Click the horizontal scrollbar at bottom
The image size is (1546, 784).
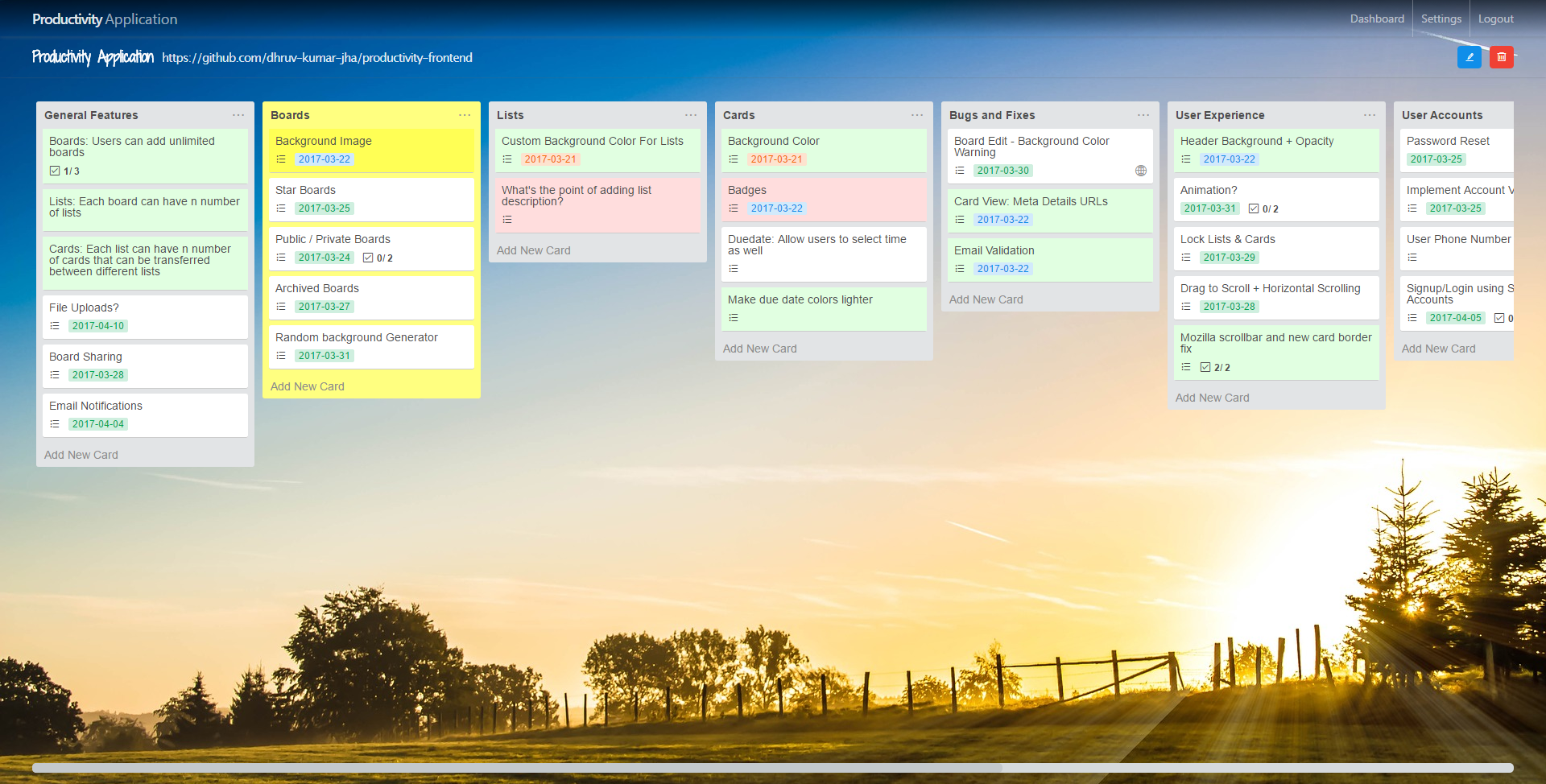[773, 768]
